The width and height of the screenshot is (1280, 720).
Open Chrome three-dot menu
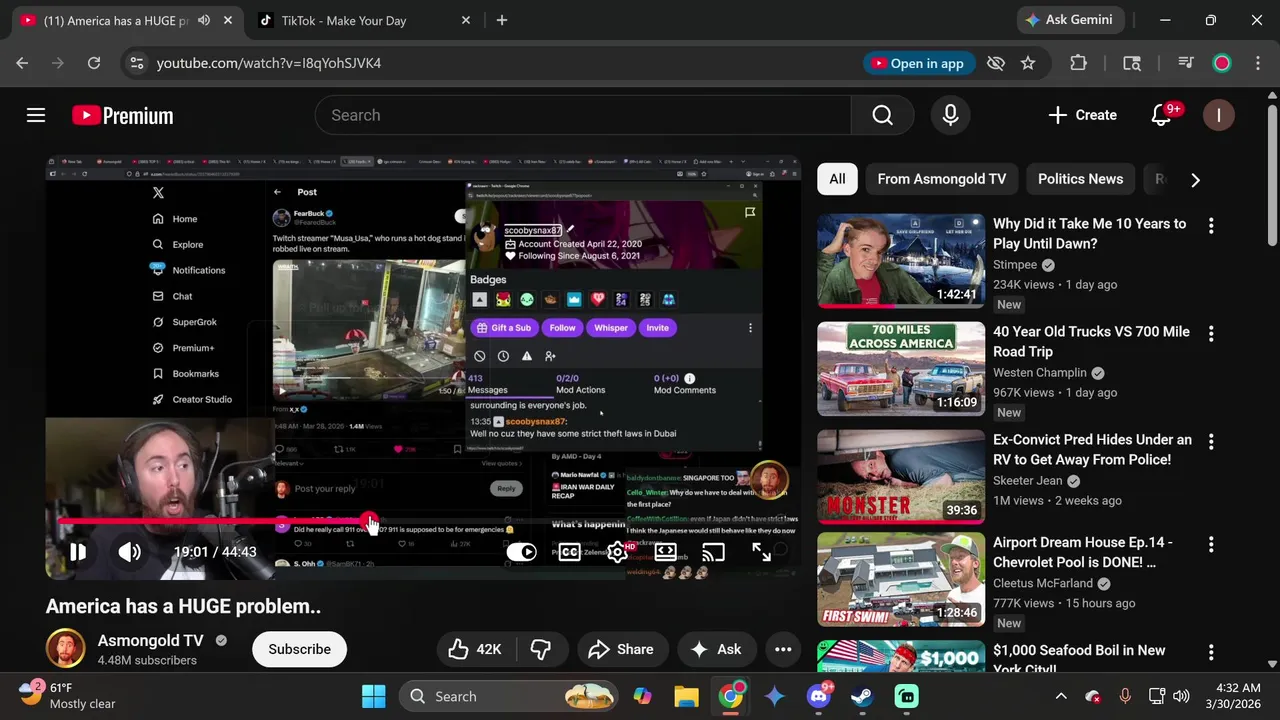(1257, 63)
